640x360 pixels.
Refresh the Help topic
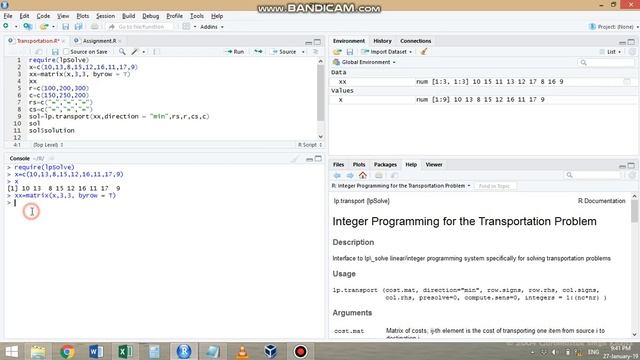pos(632,176)
